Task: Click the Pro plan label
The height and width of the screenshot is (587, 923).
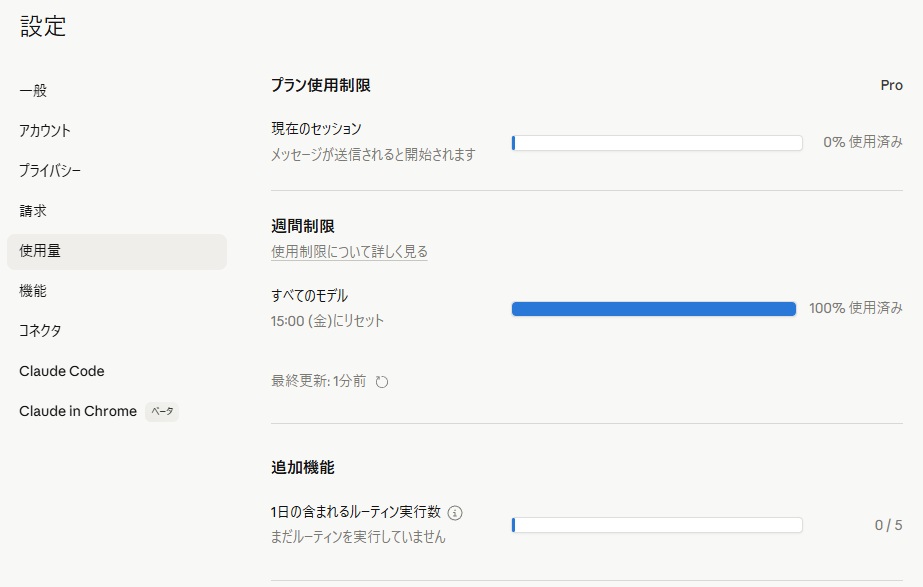Action: point(891,86)
